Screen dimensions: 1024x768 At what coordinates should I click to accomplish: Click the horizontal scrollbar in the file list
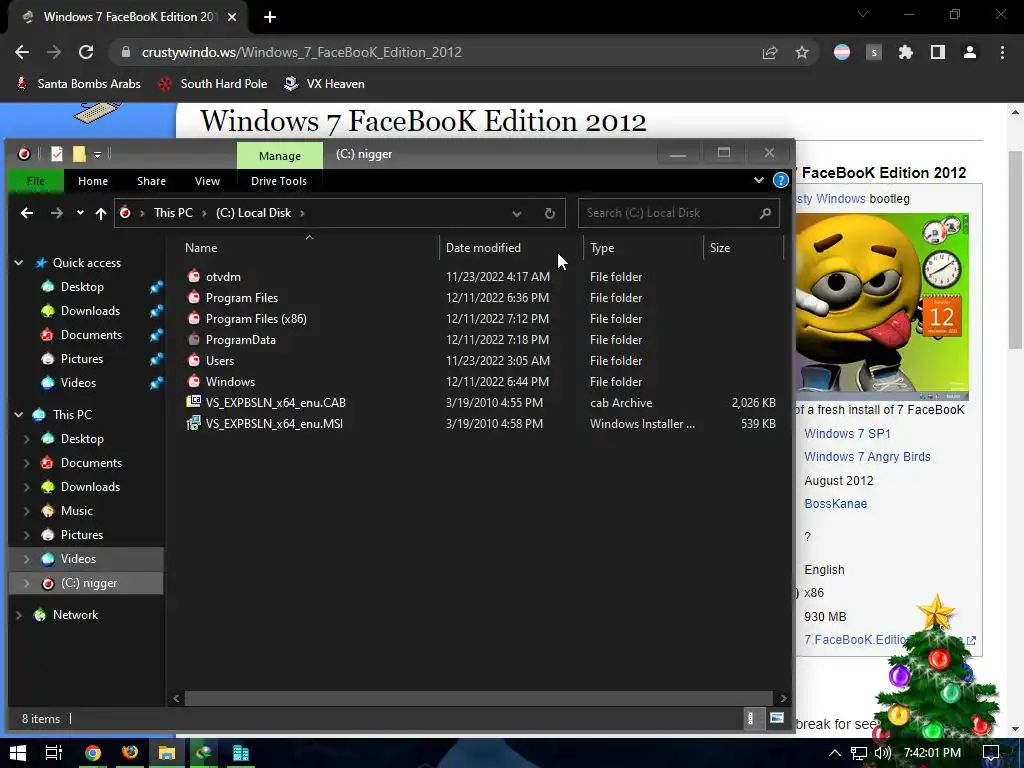(479, 698)
